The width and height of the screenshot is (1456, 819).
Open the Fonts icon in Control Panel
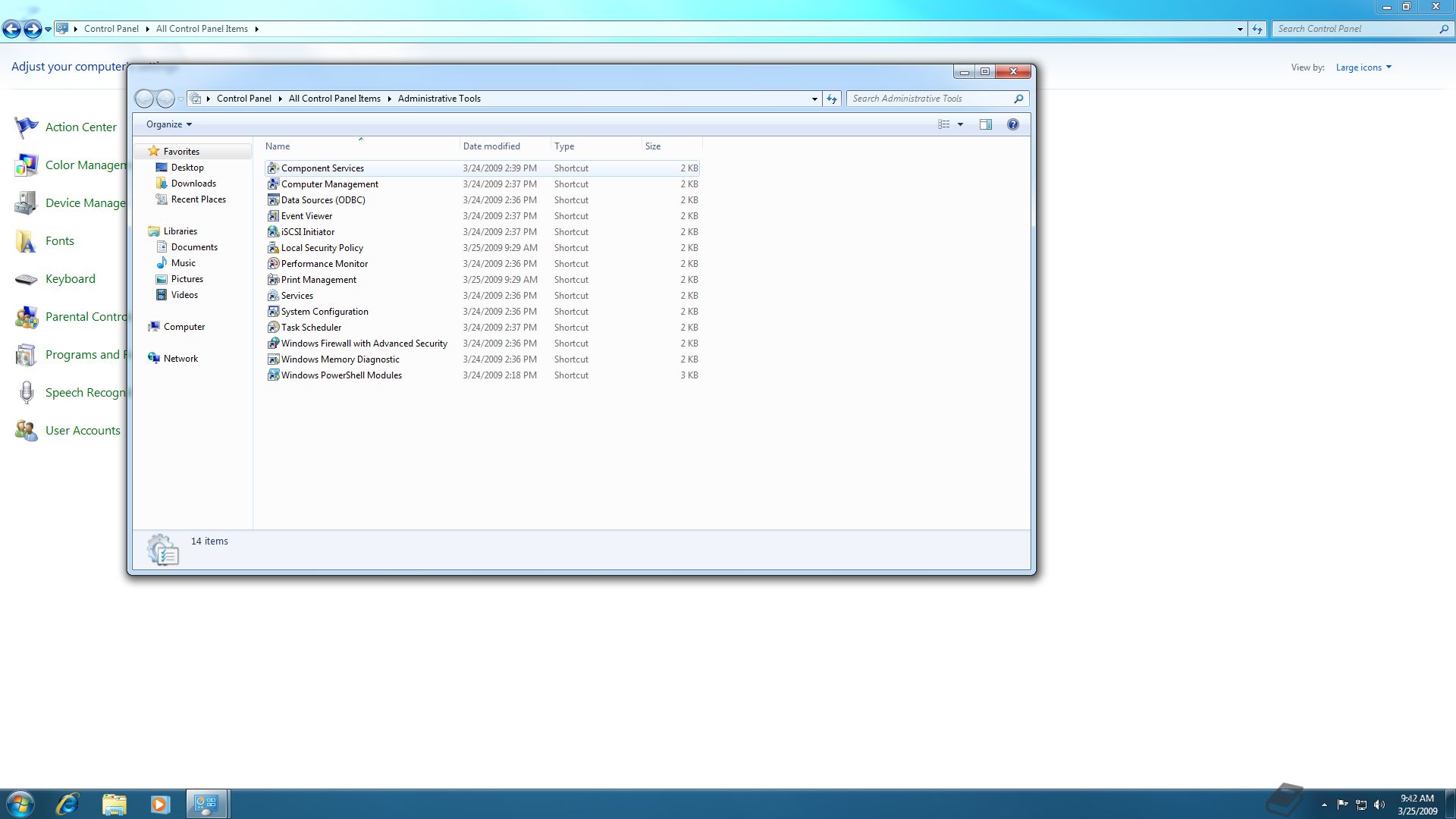[26, 241]
